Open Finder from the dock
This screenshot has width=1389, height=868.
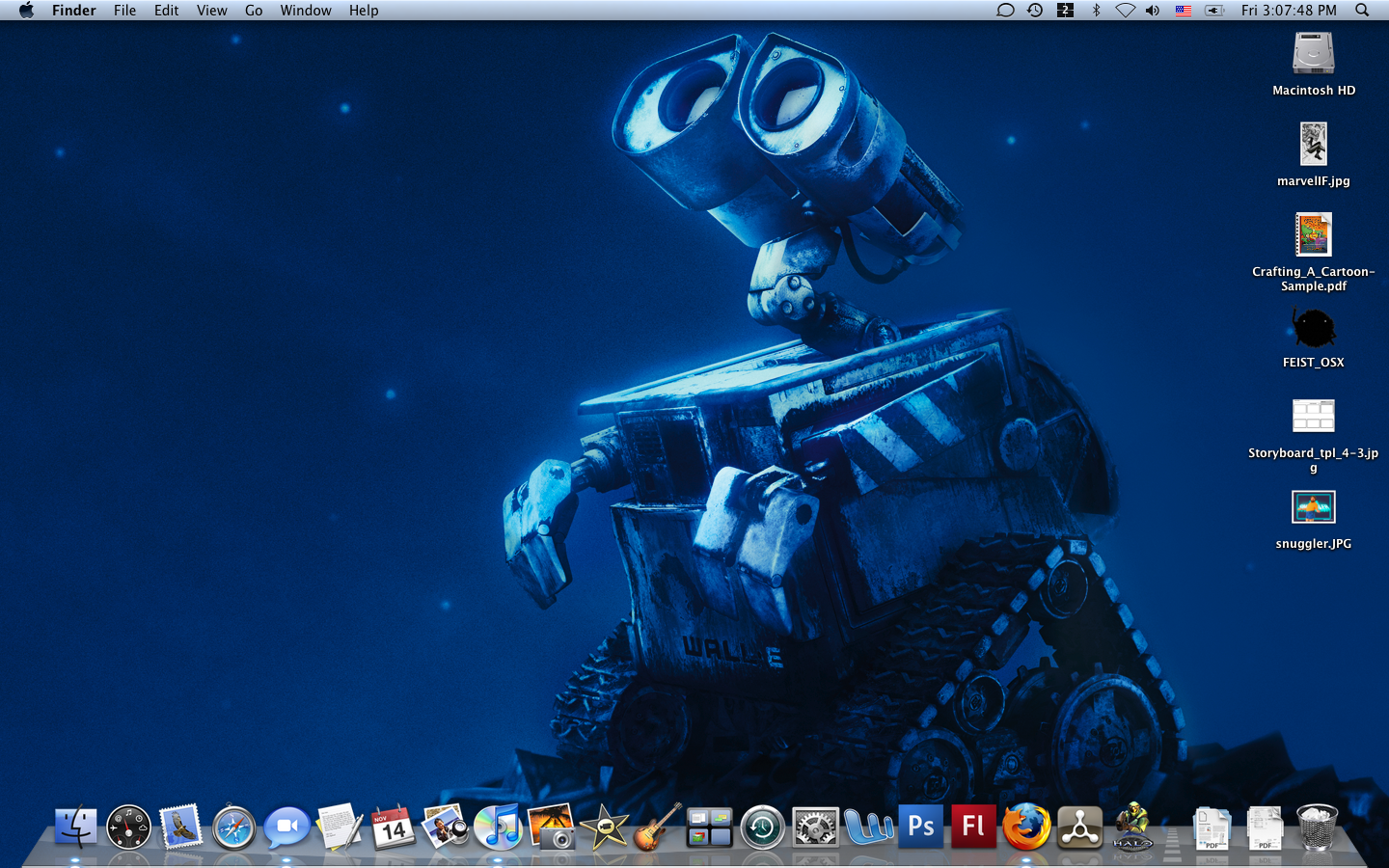coord(75,827)
